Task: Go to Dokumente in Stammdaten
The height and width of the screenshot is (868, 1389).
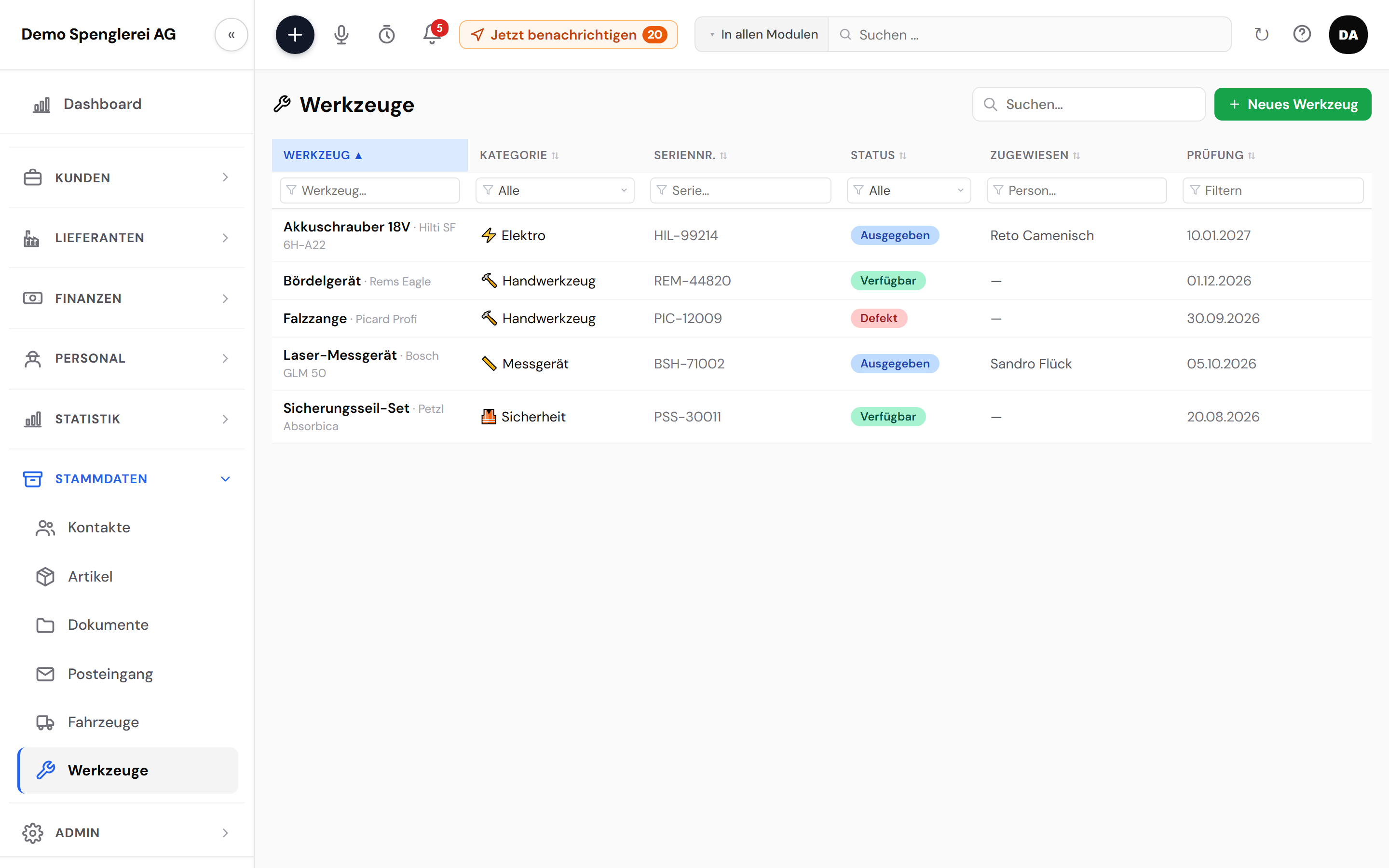Action: [x=127, y=624]
